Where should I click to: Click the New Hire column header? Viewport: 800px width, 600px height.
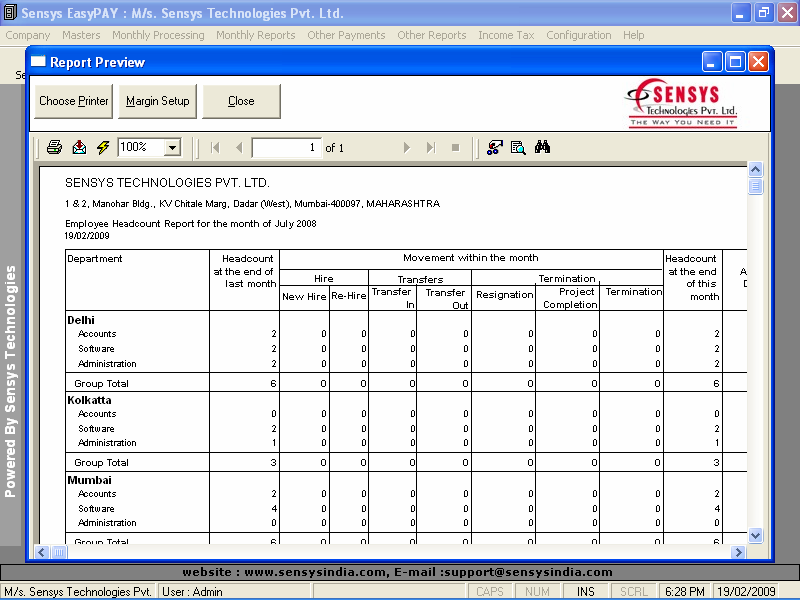[304, 296]
